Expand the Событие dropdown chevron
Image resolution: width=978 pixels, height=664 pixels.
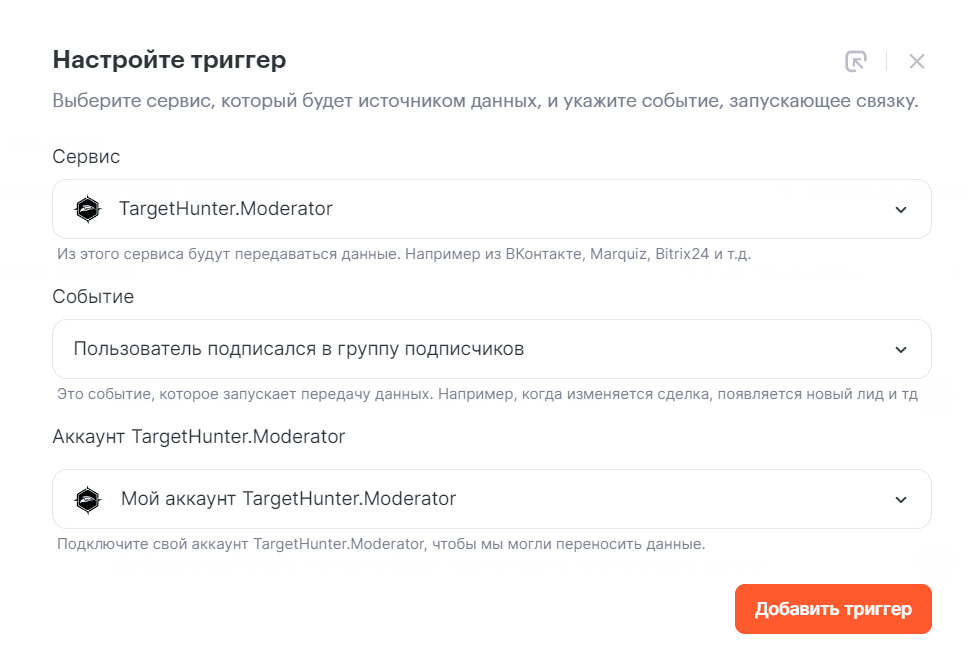901,350
